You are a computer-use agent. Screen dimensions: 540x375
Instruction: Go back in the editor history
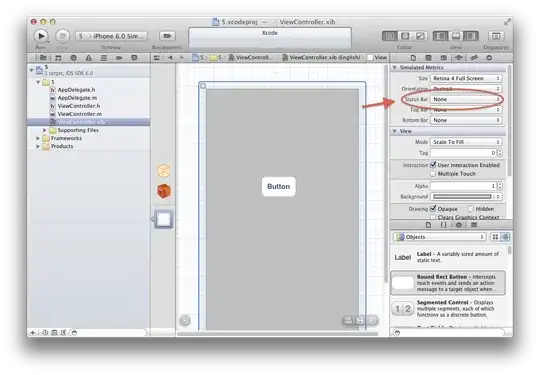[170, 58]
